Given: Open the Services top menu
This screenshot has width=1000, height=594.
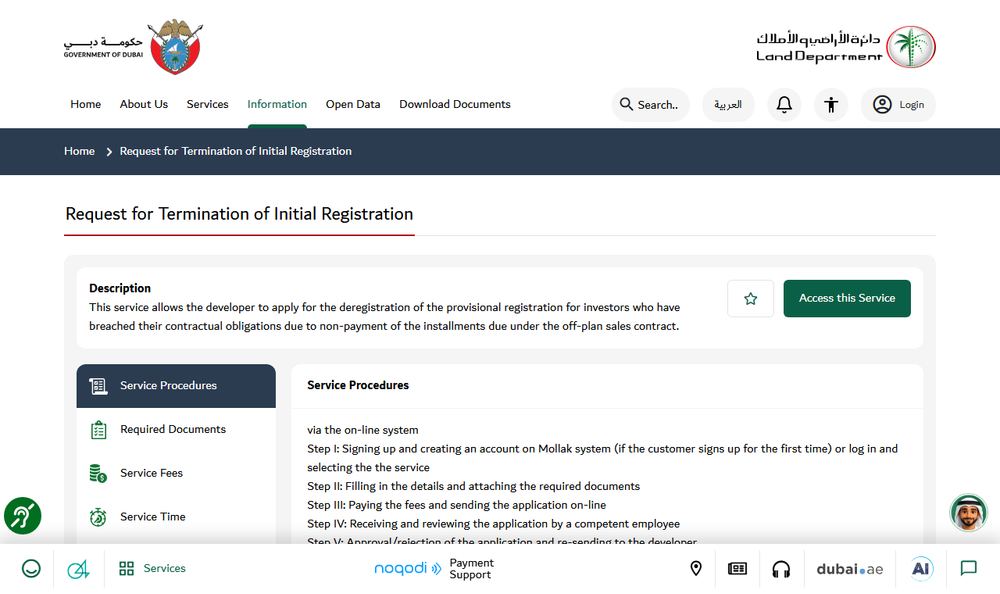Looking at the screenshot, I should (207, 104).
